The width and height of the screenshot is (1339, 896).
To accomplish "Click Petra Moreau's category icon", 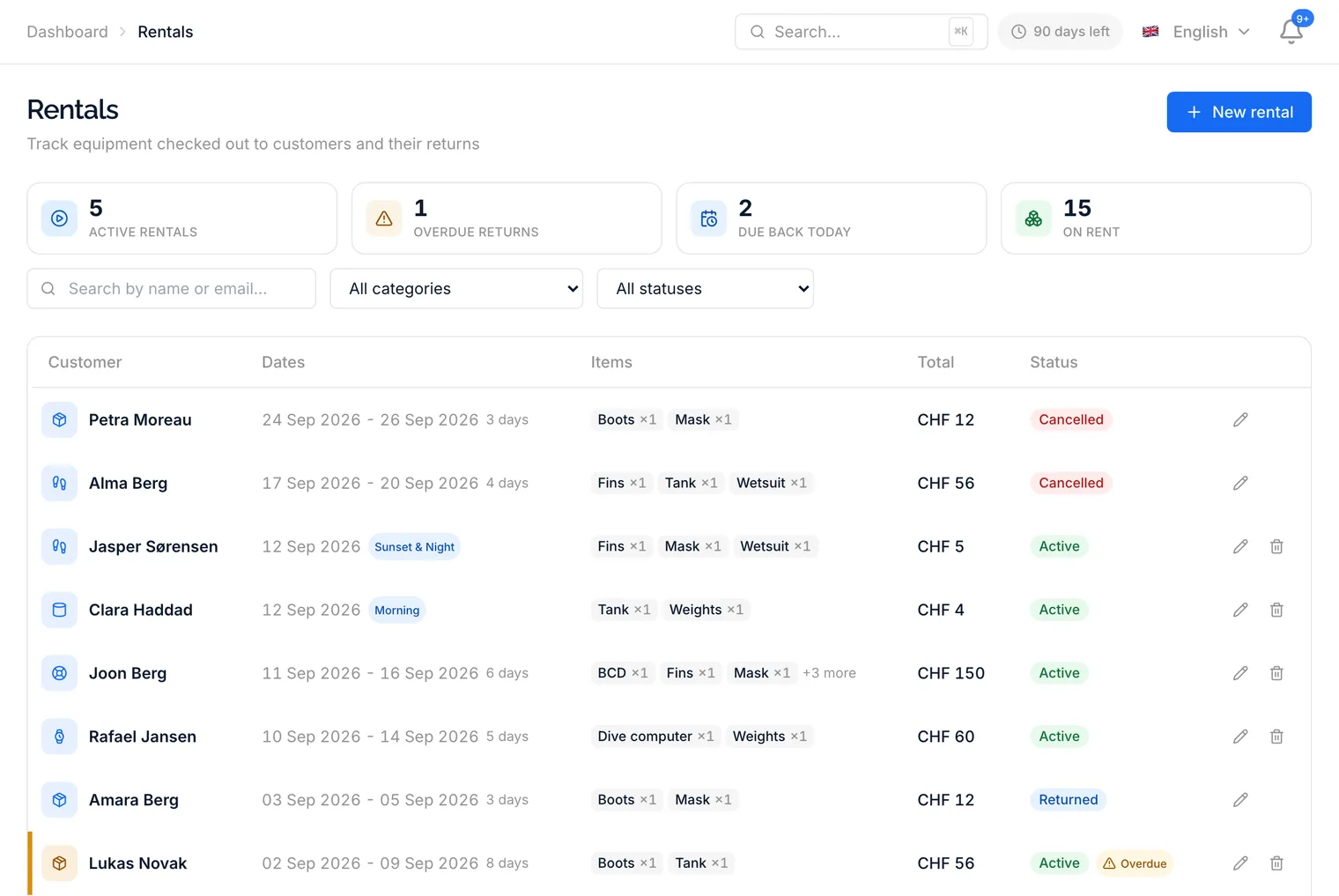I will coord(59,419).
